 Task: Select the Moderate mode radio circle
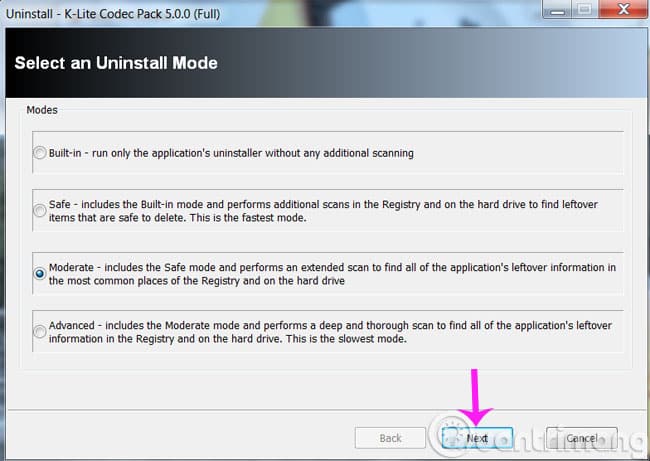[x=40, y=274]
